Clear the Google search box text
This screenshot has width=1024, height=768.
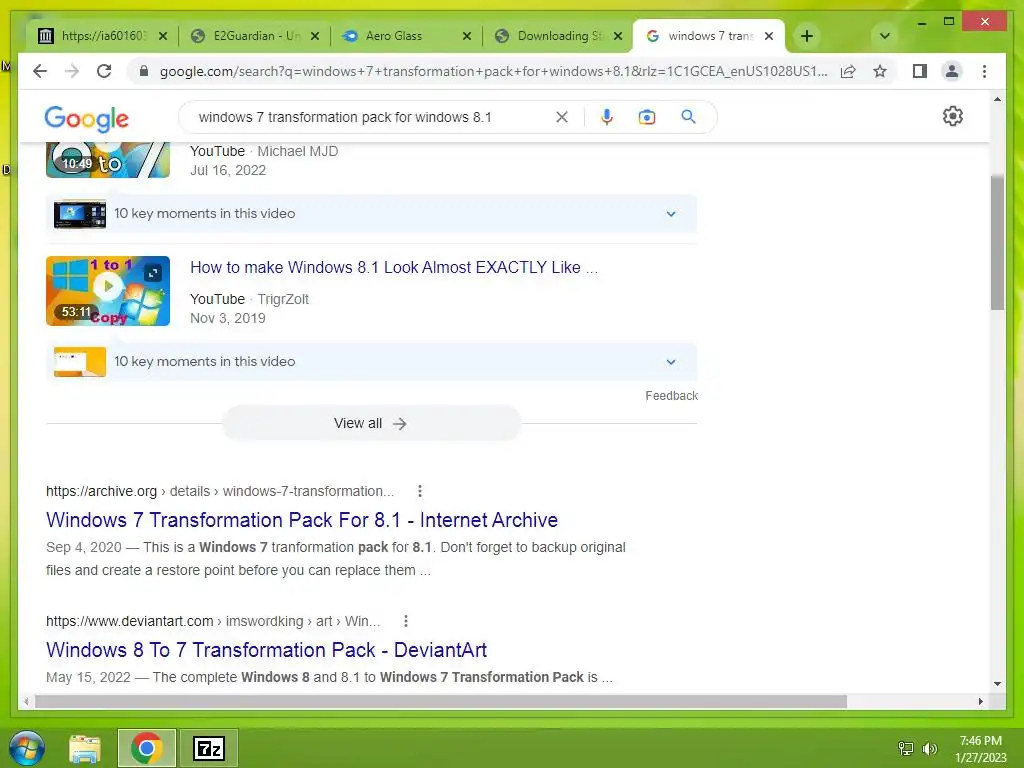coord(562,117)
